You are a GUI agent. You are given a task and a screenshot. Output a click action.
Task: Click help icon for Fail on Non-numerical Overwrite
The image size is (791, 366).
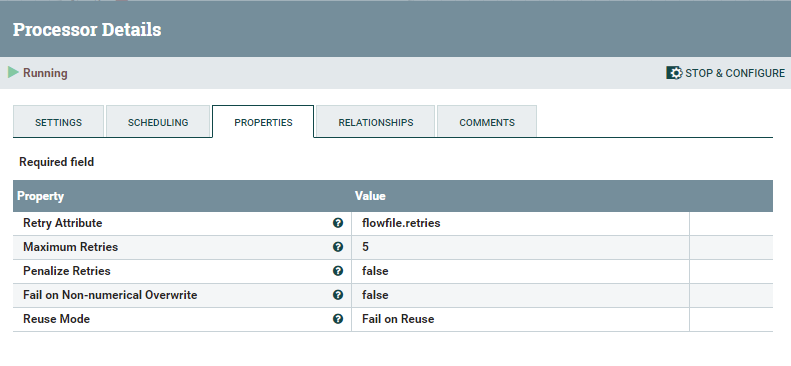click(338, 295)
